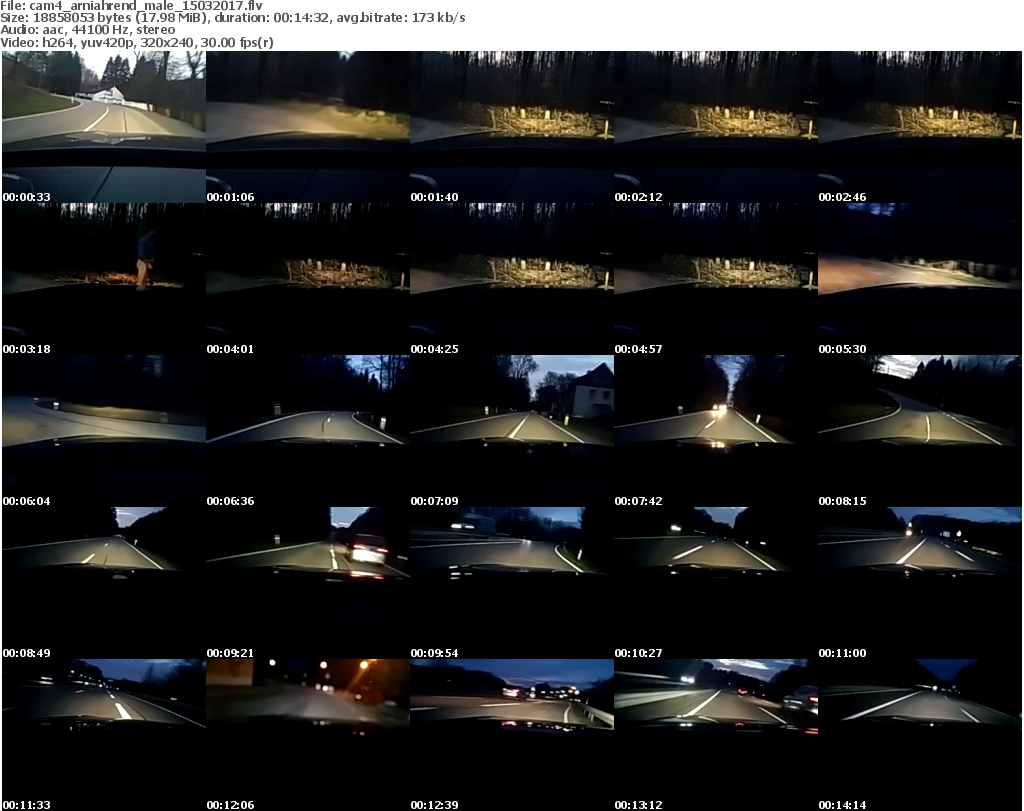Pick the frame thumbnail stamped 00:02:46
This screenshot has width=1024, height=811.
920,127
